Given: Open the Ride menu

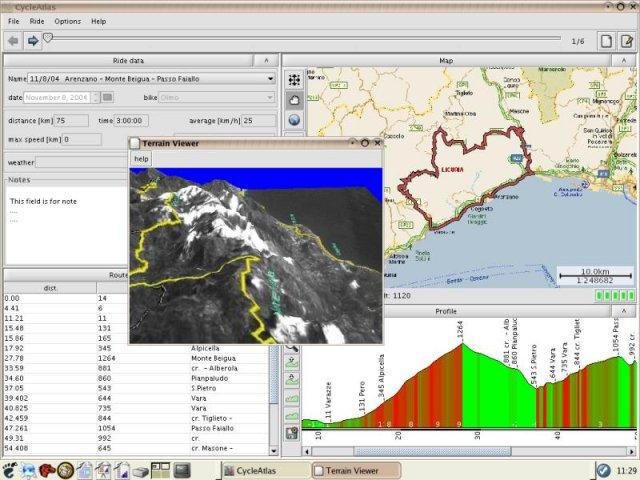Looking at the screenshot, I should (37, 21).
